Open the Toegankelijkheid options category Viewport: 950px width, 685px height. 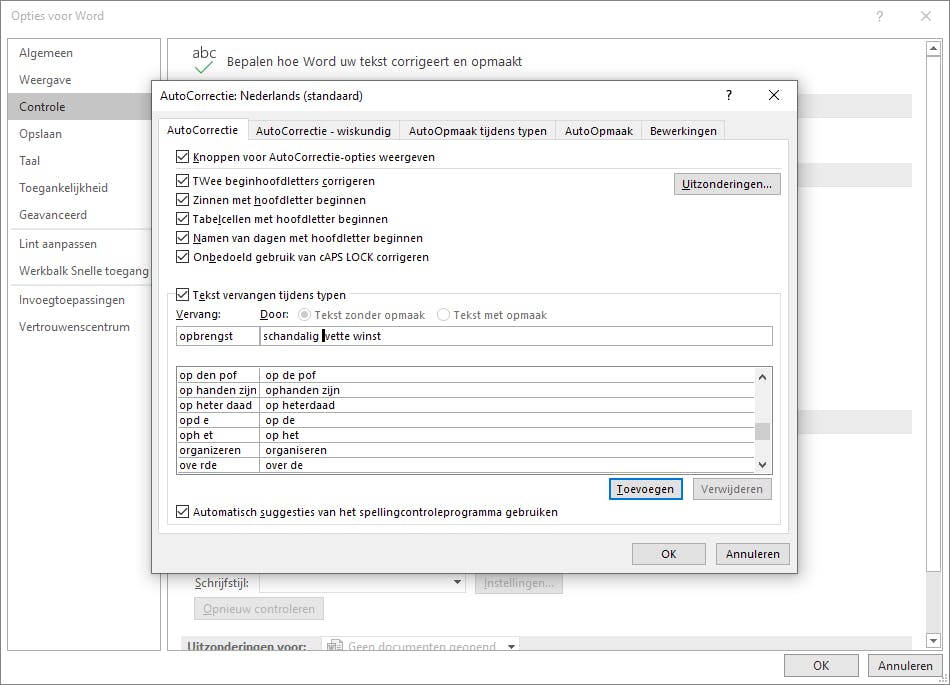point(80,188)
